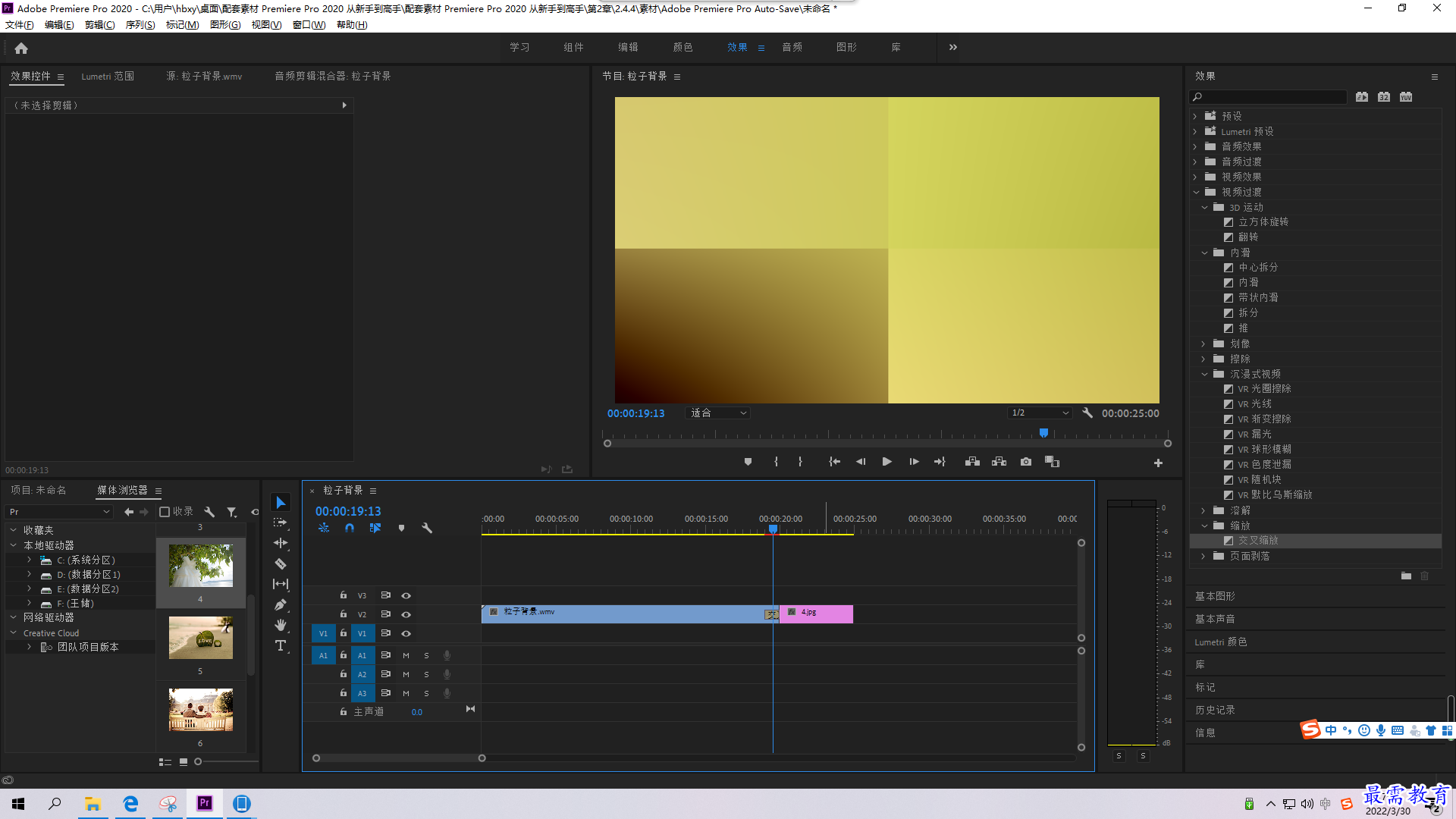Collapse the 视频过渡 folder
This screenshot has width=1456, height=819.
[x=1196, y=192]
